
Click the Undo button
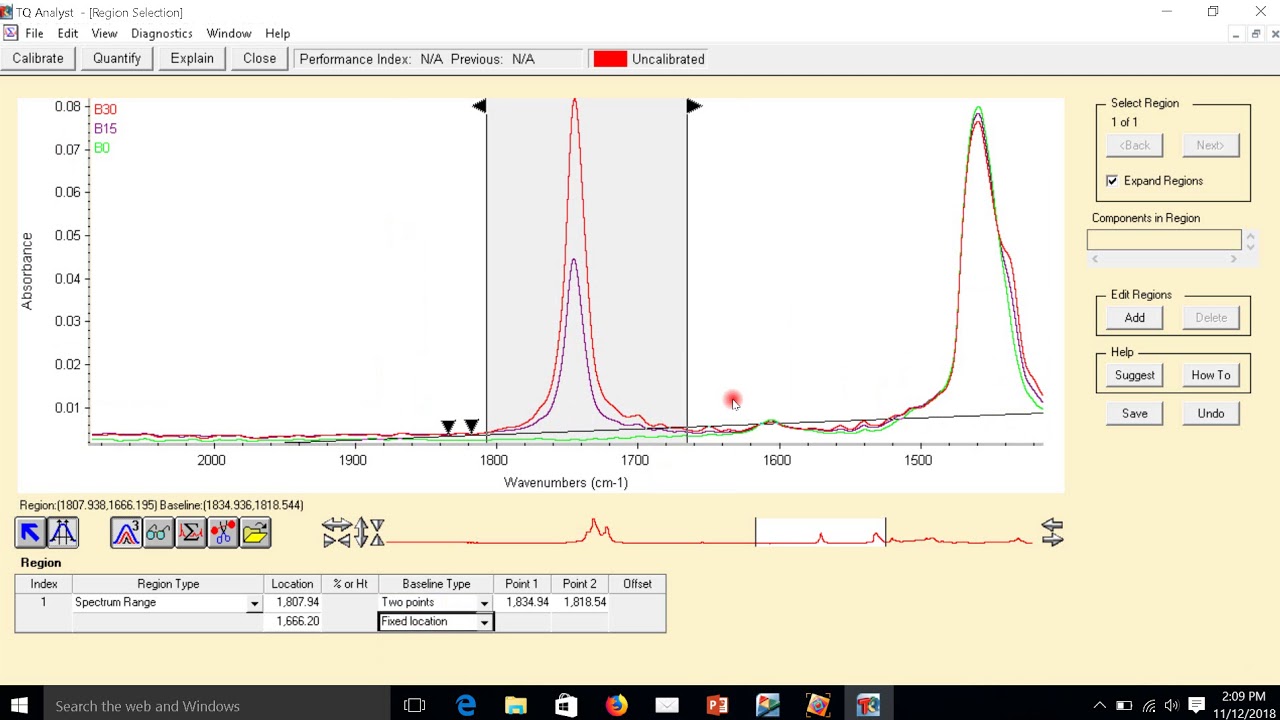coord(1210,413)
